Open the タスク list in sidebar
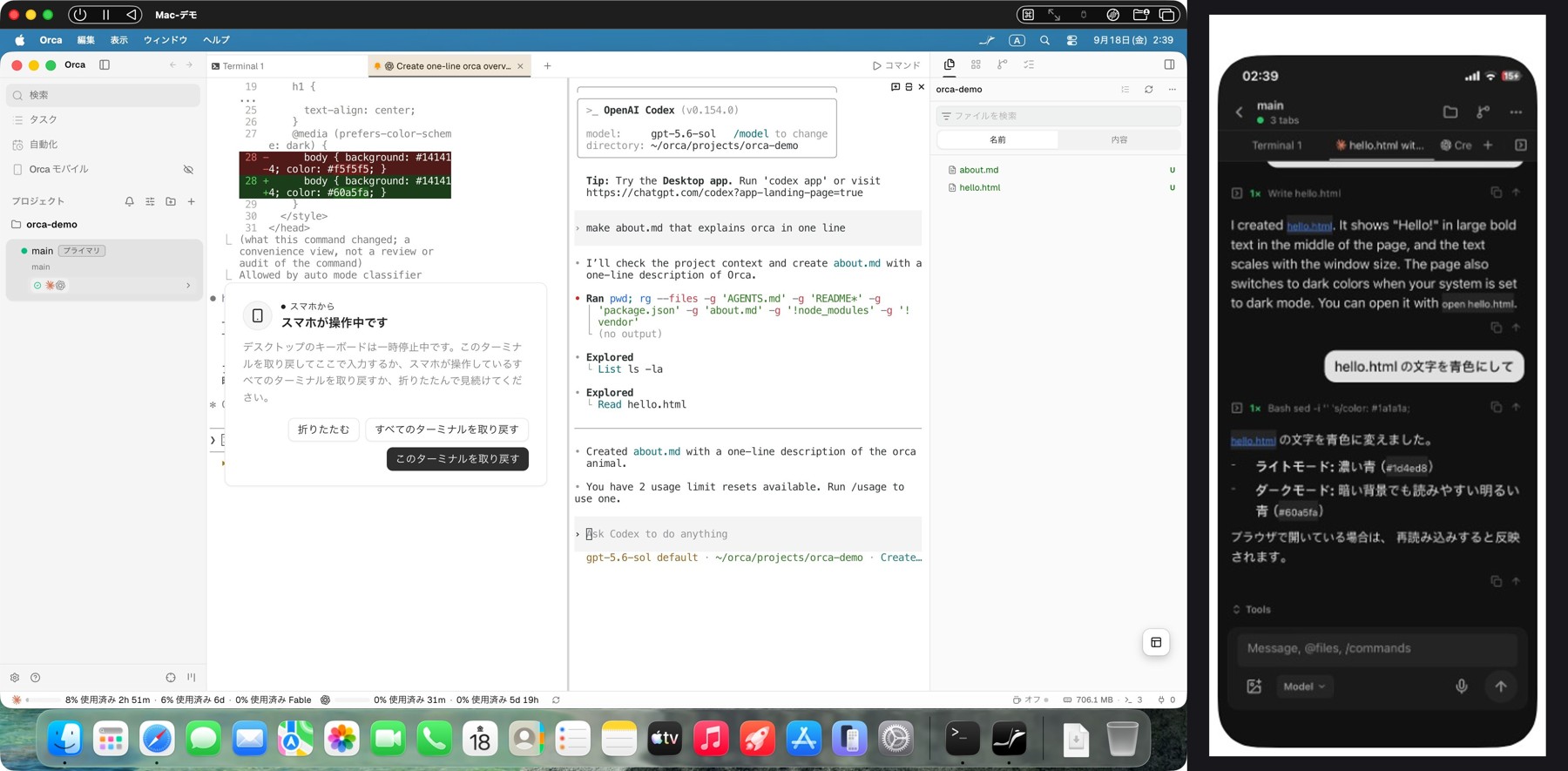 103,119
